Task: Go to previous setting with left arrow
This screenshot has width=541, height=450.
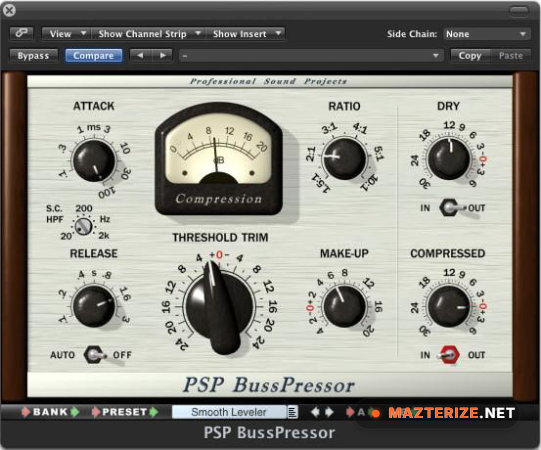Action: [140, 56]
